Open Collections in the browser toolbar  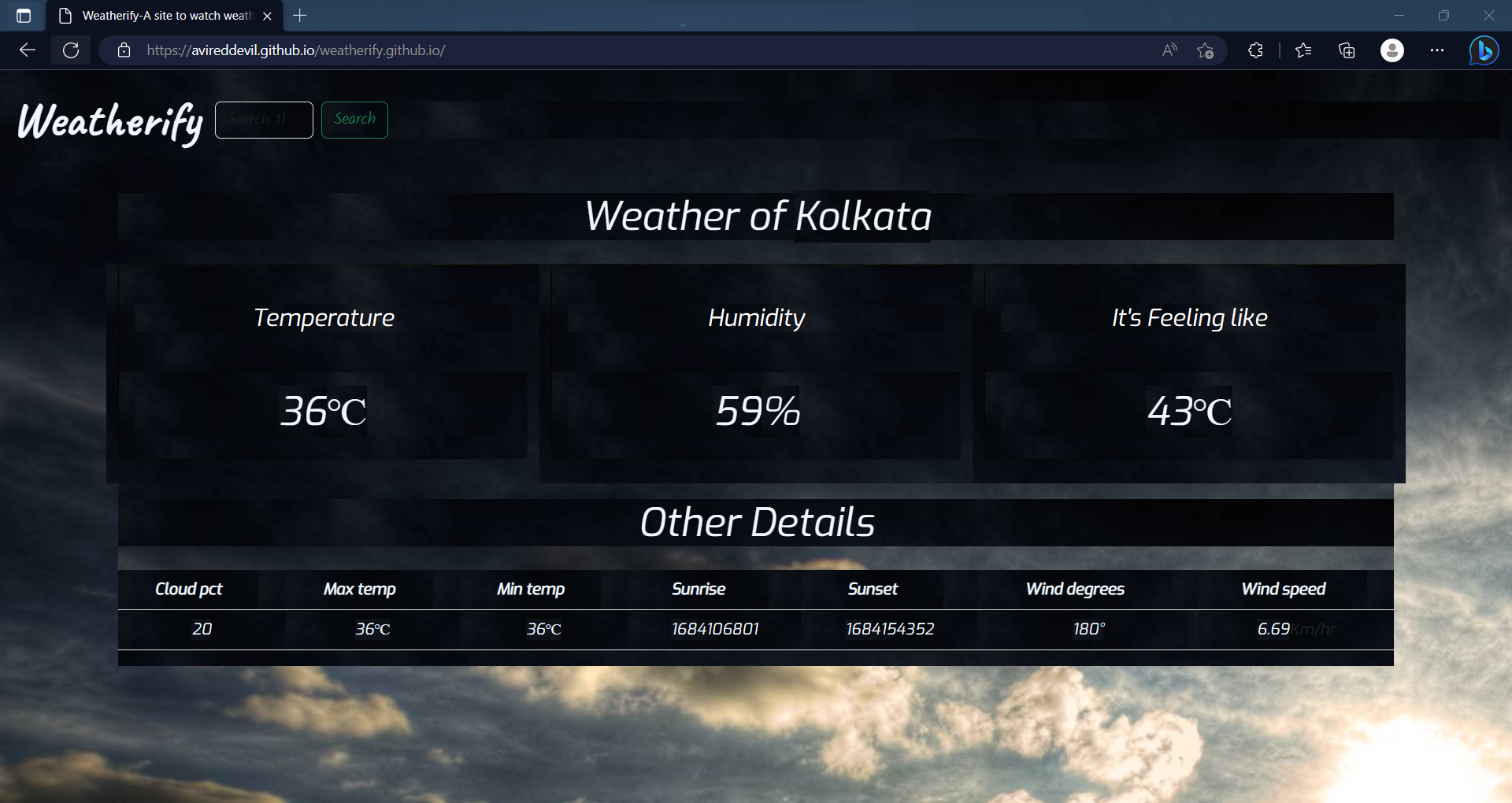coord(1346,50)
